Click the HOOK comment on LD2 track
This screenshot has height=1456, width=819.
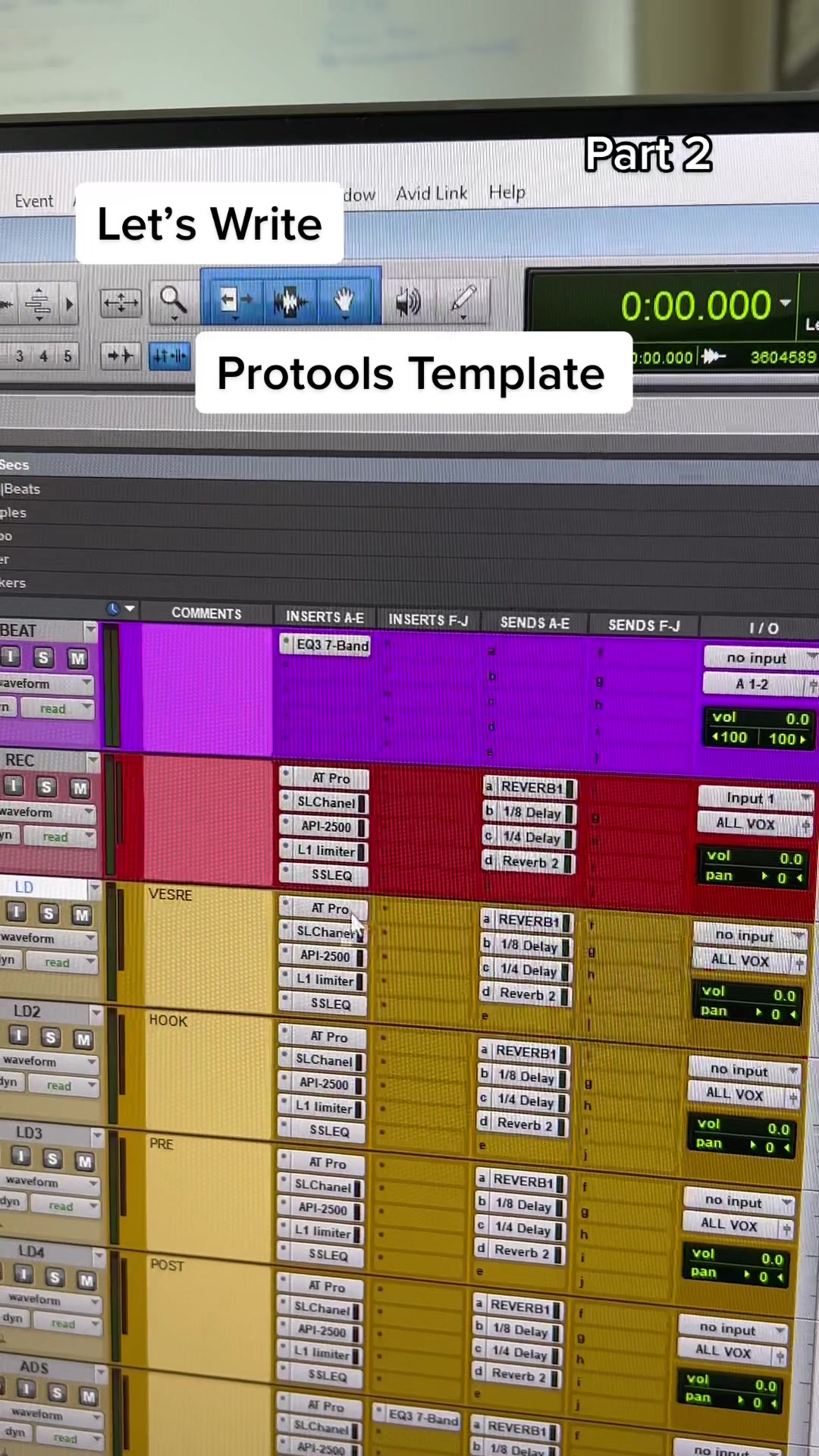(x=168, y=1021)
